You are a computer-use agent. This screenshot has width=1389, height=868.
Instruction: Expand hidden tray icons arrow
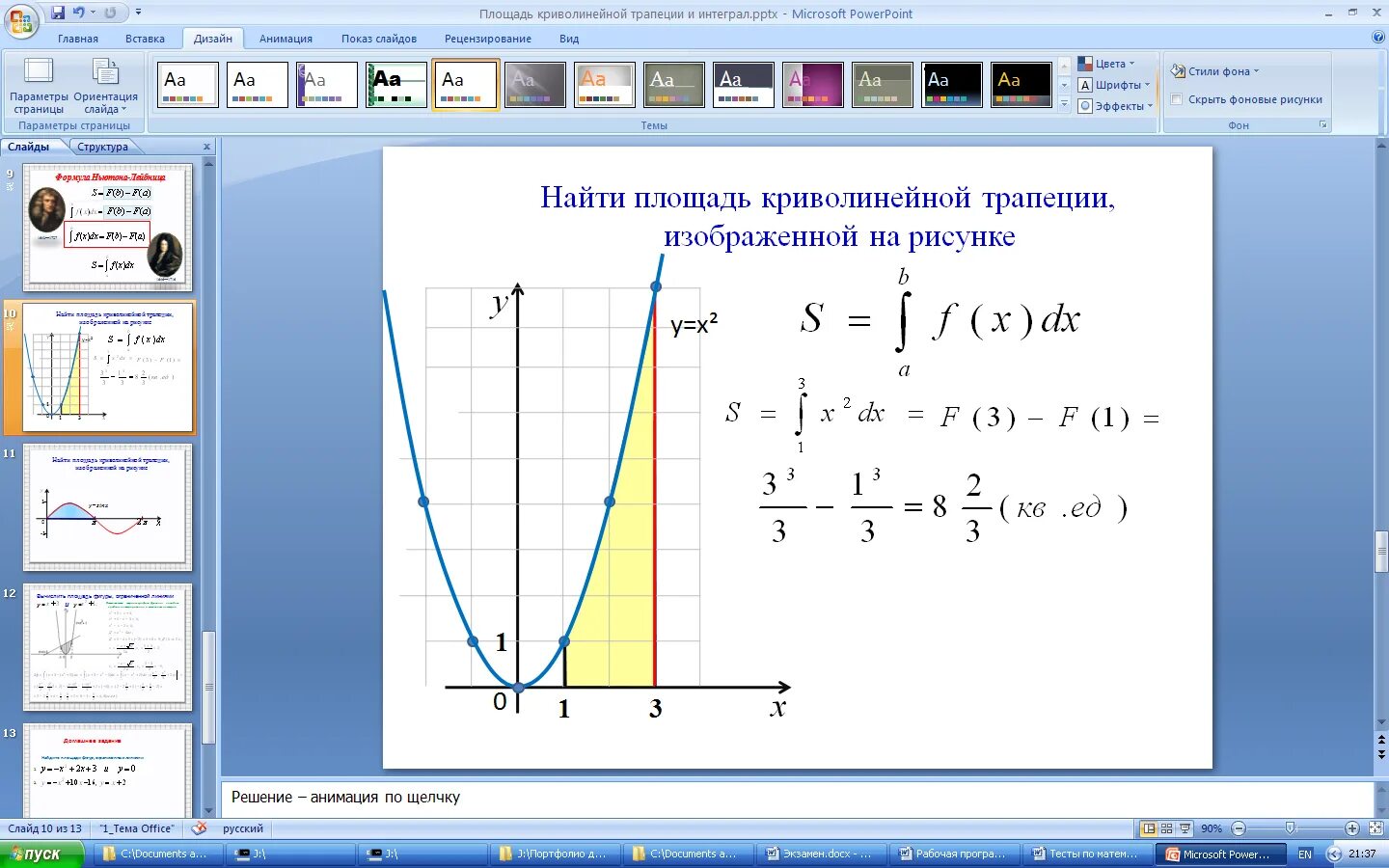[x=1334, y=854]
